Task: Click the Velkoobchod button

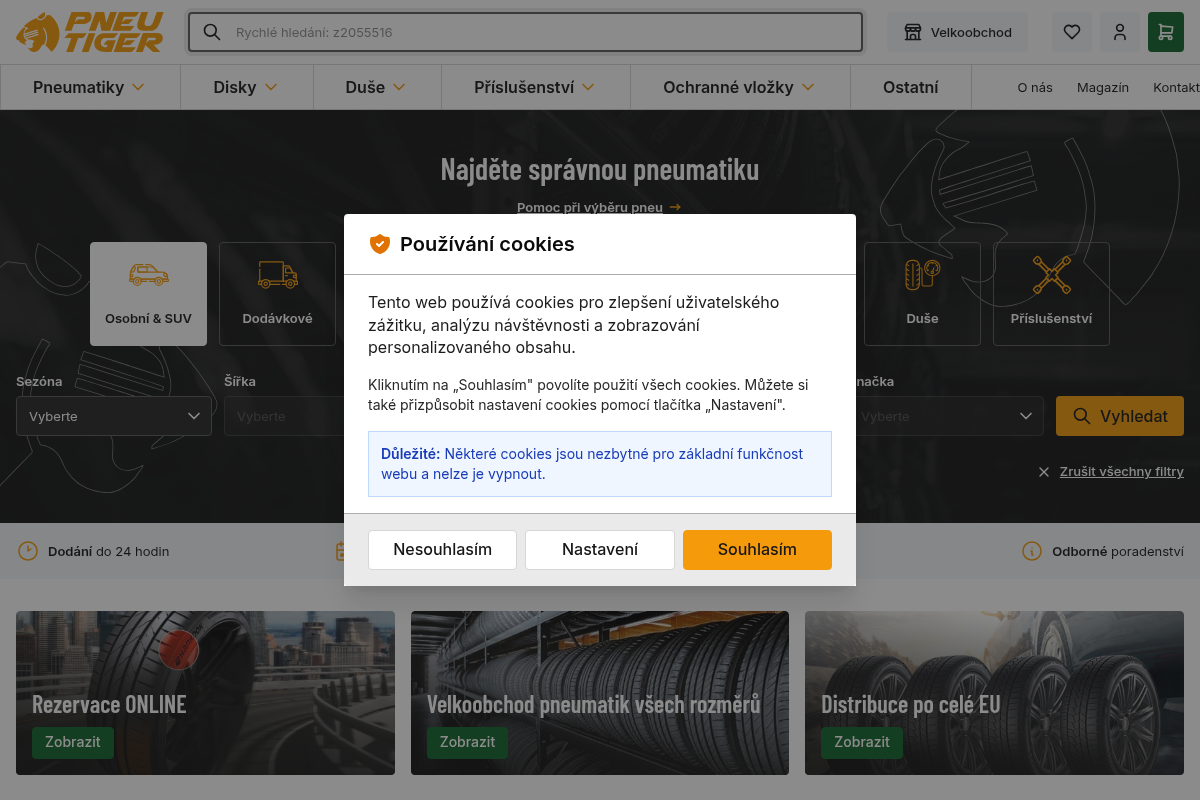Action: point(958,32)
